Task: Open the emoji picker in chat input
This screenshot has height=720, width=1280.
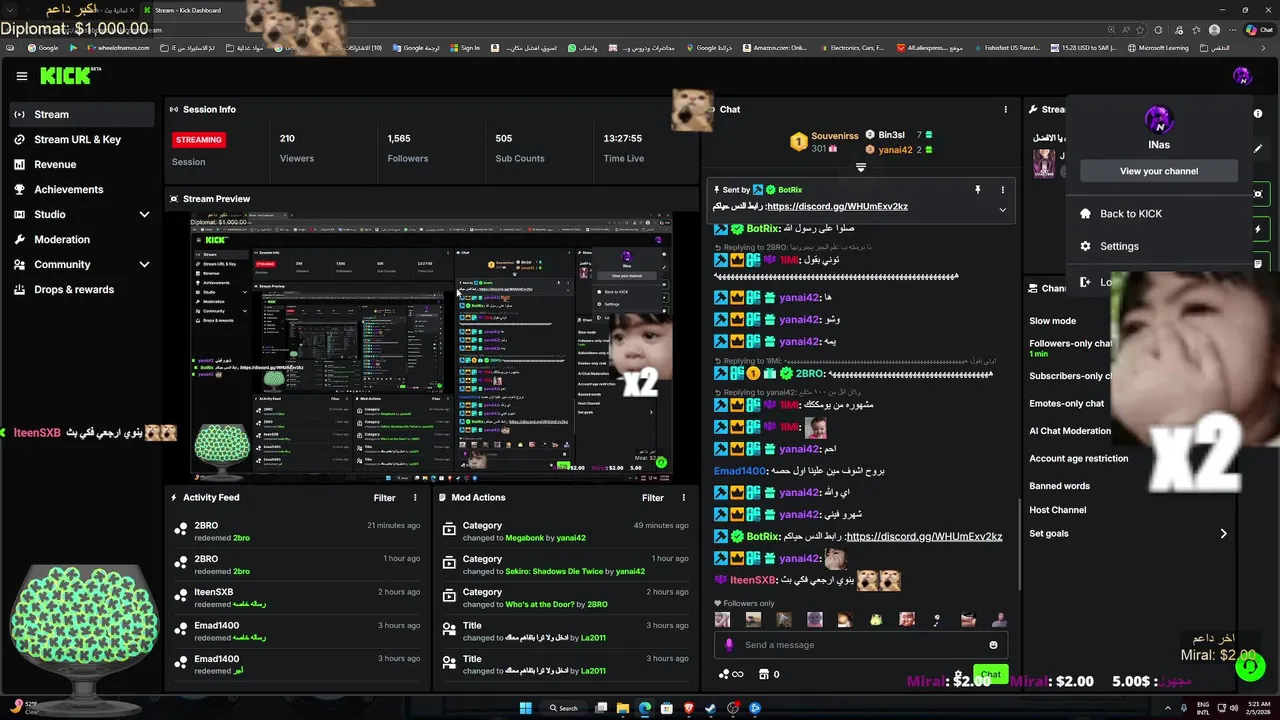Action: pos(993,645)
